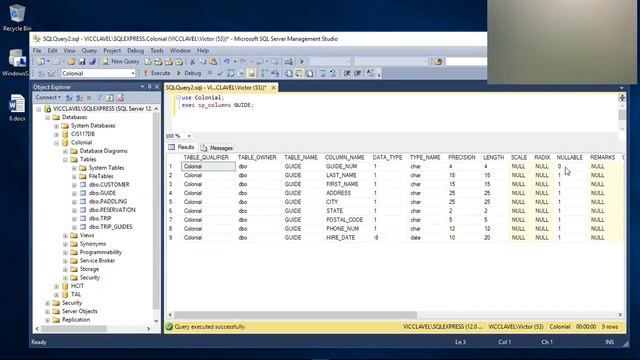Click Object Explorer Disconnect icon
640x360 pixels.
[79, 98]
